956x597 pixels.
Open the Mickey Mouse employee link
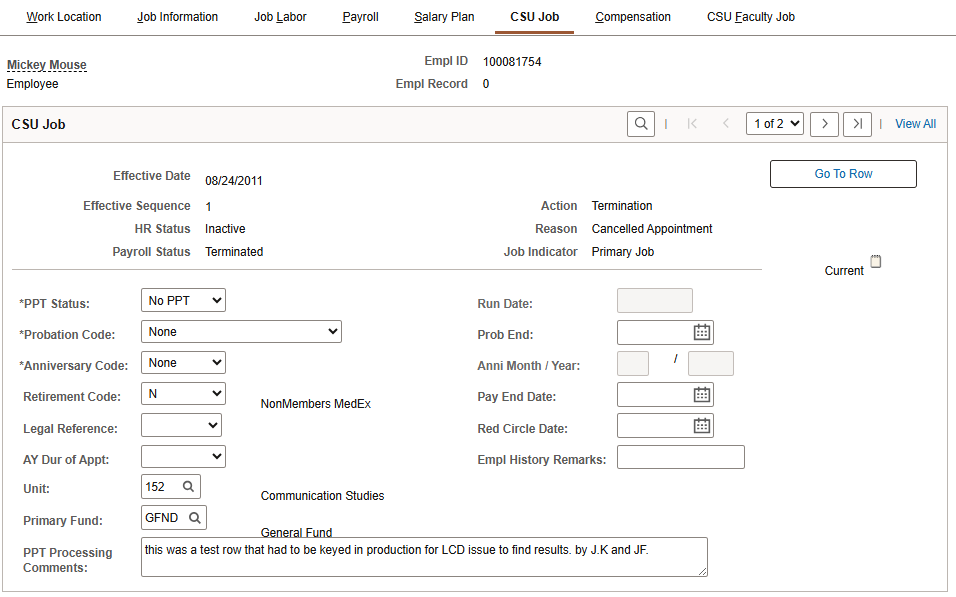click(47, 65)
